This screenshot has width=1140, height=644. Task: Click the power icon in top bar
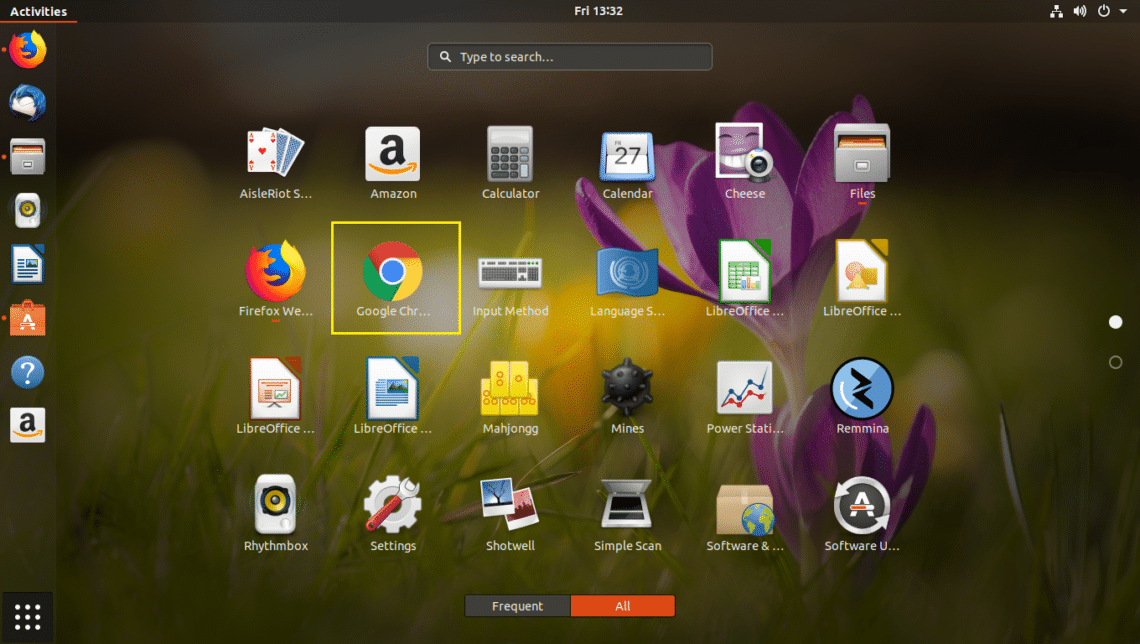click(1104, 11)
